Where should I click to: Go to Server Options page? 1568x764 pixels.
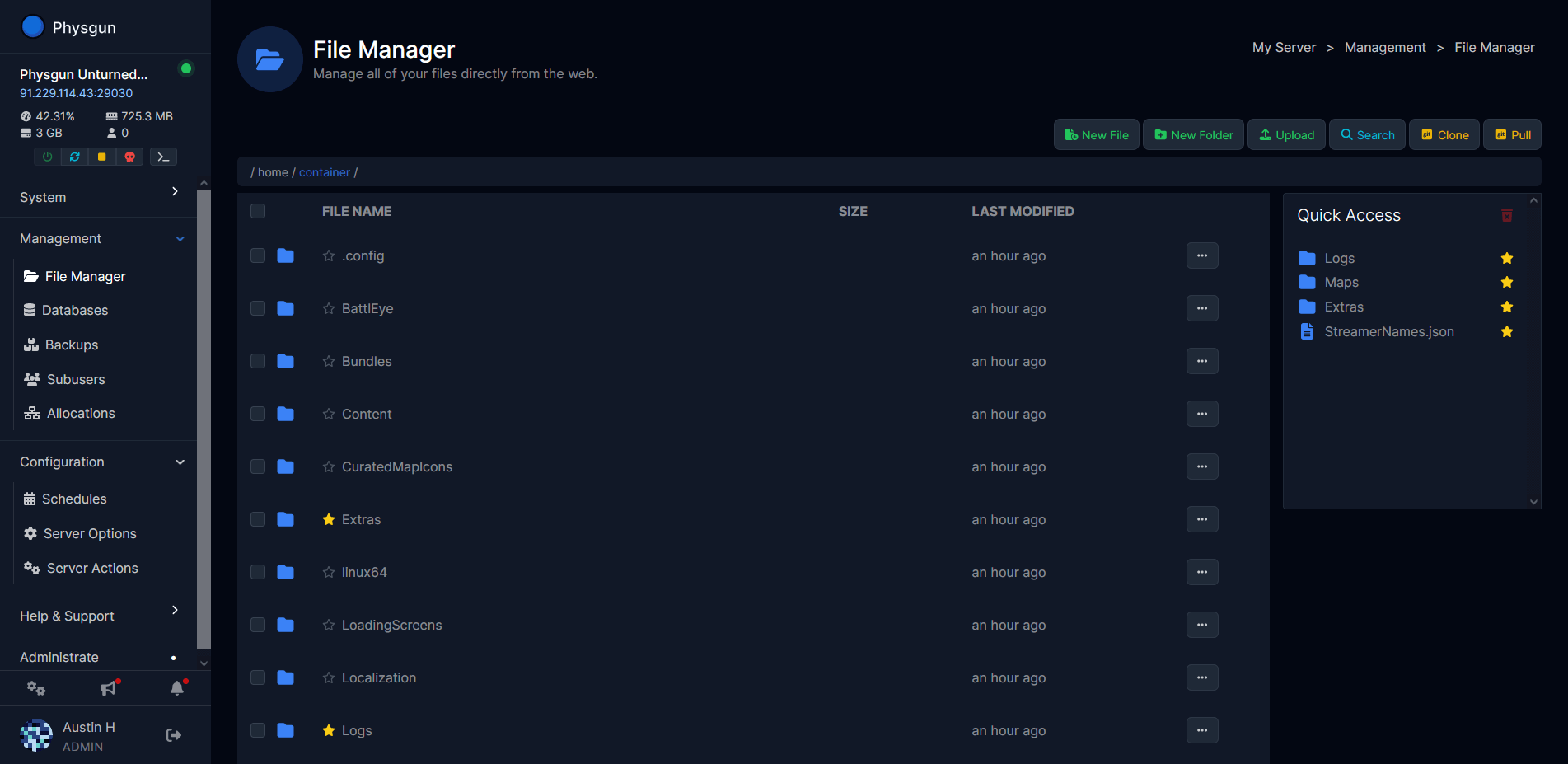(89, 533)
